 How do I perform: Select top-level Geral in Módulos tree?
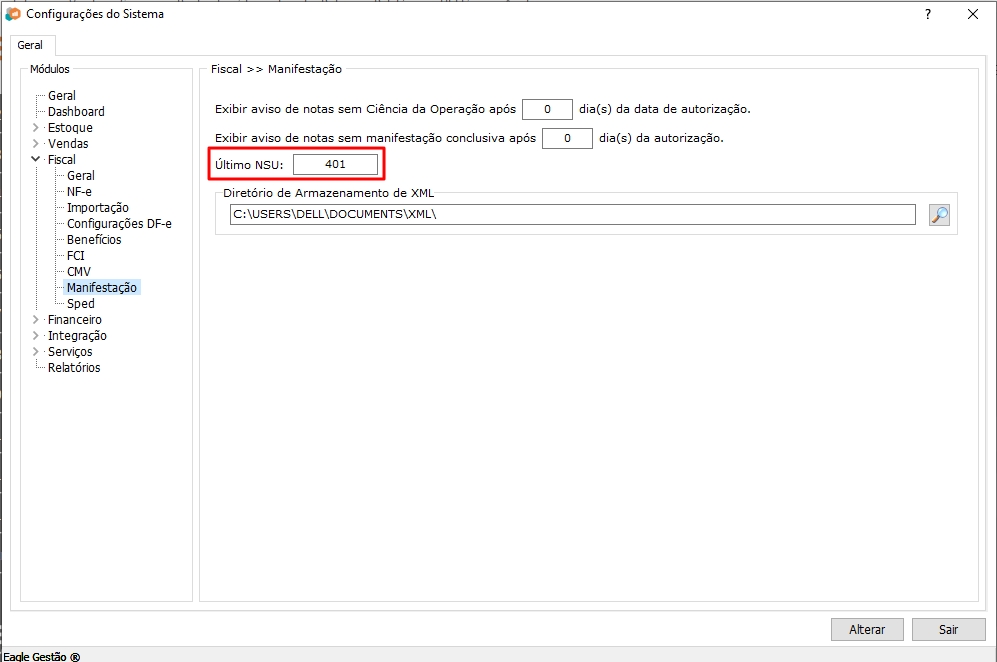pos(62,96)
